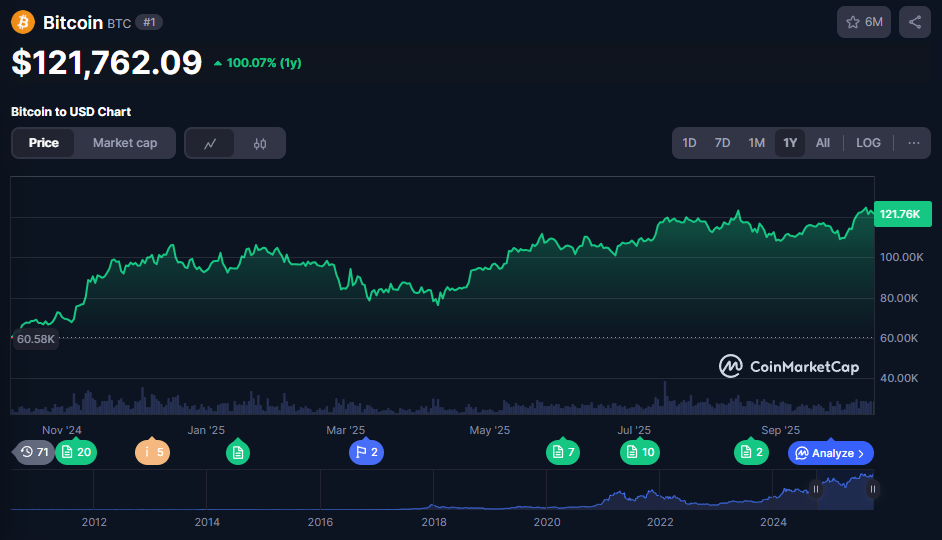Open the green news marker showing 2 near Sep '25
This screenshot has width=942, height=540.
click(x=752, y=452)
